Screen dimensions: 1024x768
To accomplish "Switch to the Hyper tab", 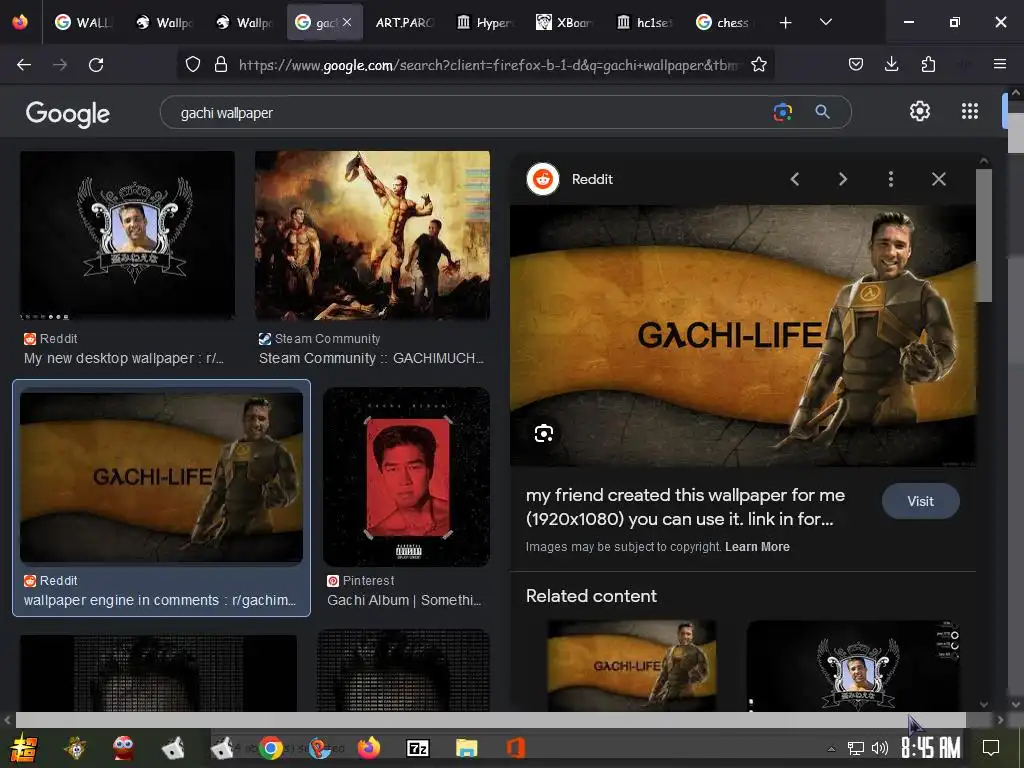I will pos(485,23).
